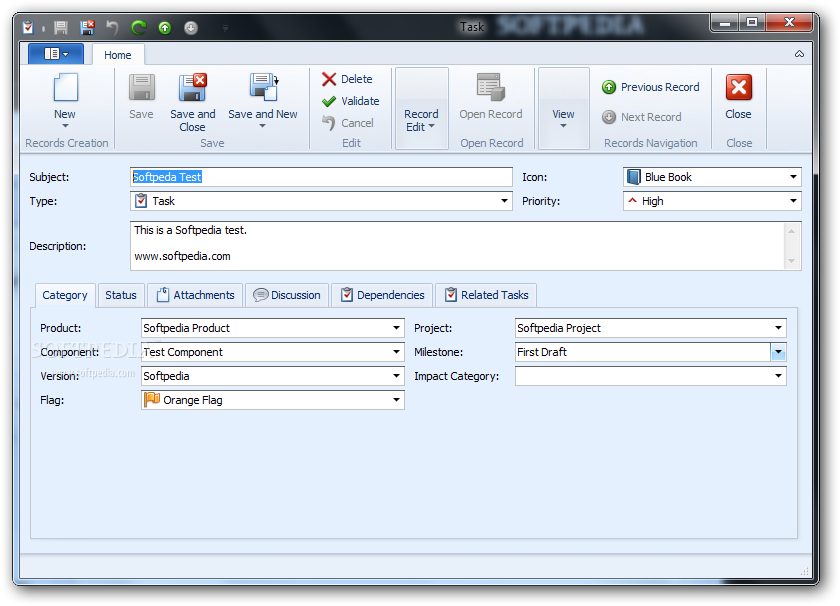Click inside the Description text box
Screen dimensions: 840x606
coord(458,246)
